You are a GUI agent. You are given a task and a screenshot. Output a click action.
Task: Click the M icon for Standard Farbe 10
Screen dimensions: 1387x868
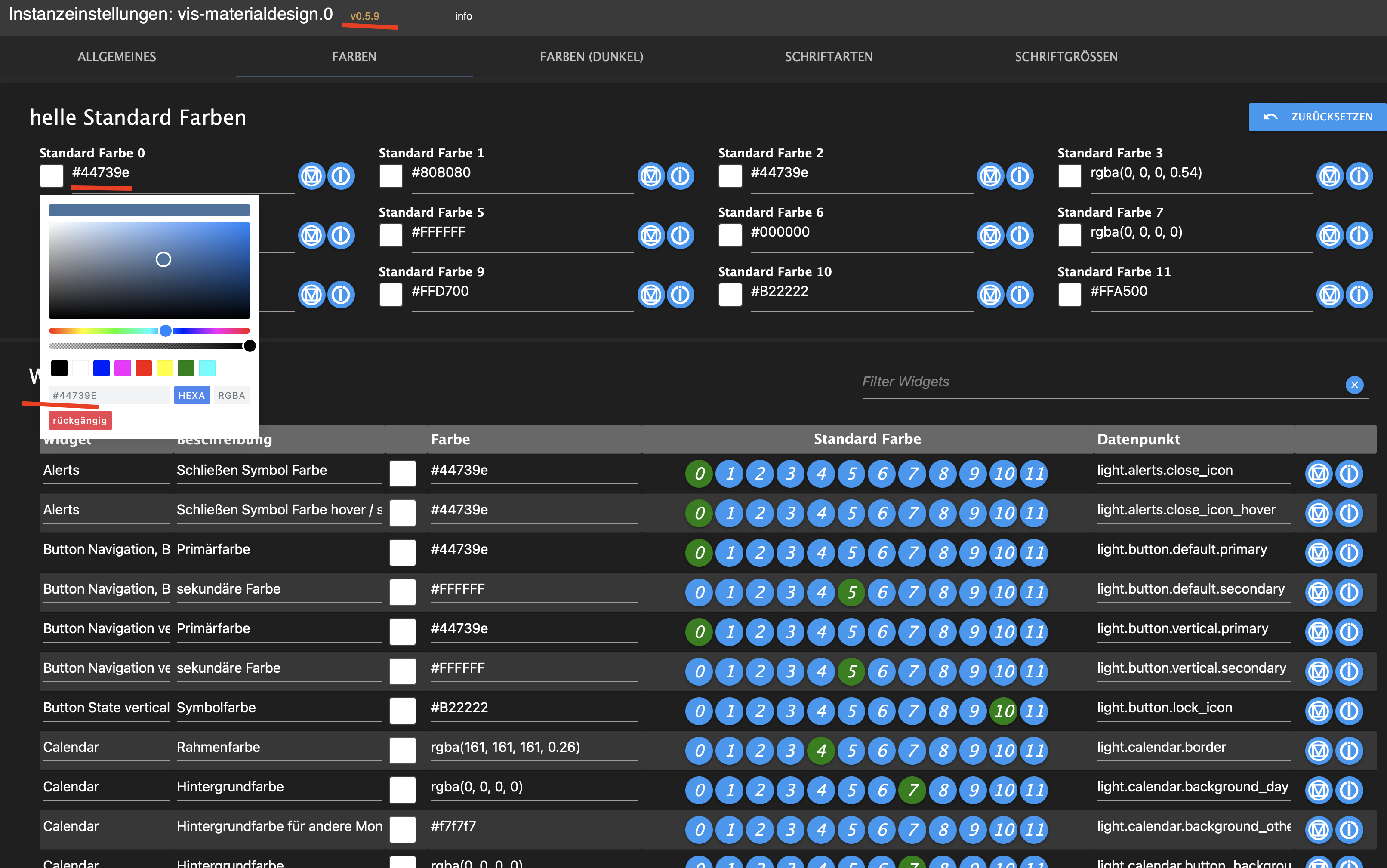pos(990,295)
